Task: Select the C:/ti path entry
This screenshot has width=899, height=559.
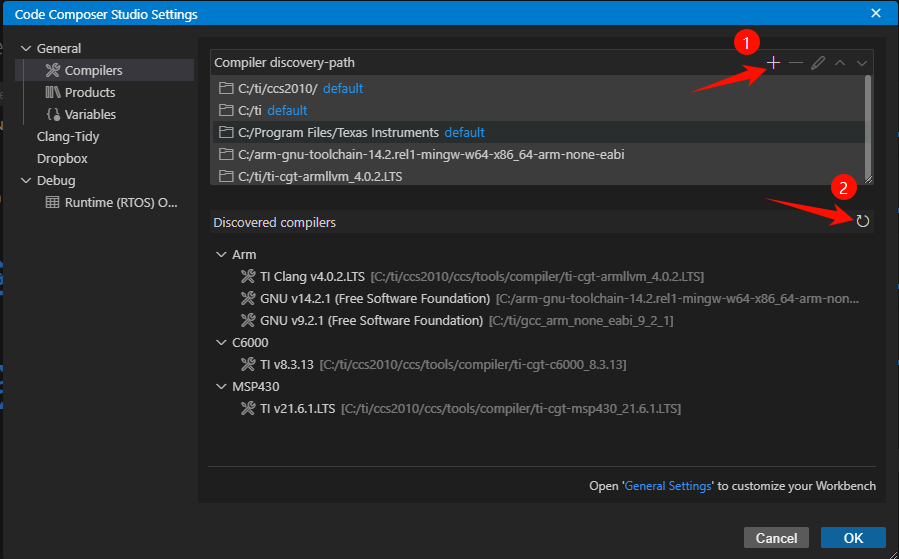Action: [539, 110]
